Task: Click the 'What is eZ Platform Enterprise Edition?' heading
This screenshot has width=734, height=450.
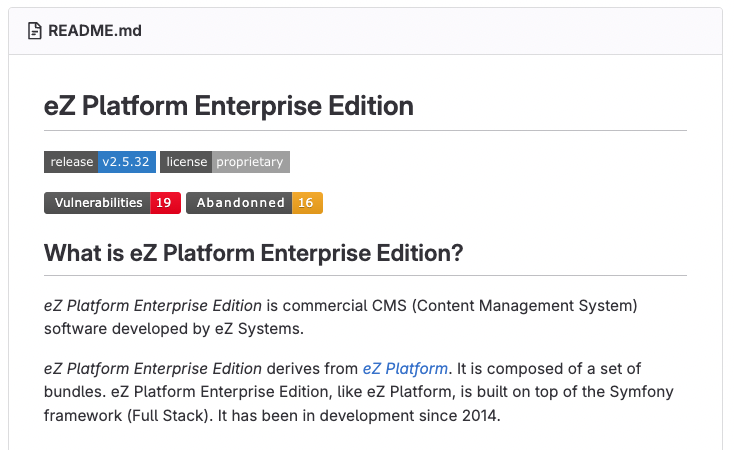Action: coord(253,253)
